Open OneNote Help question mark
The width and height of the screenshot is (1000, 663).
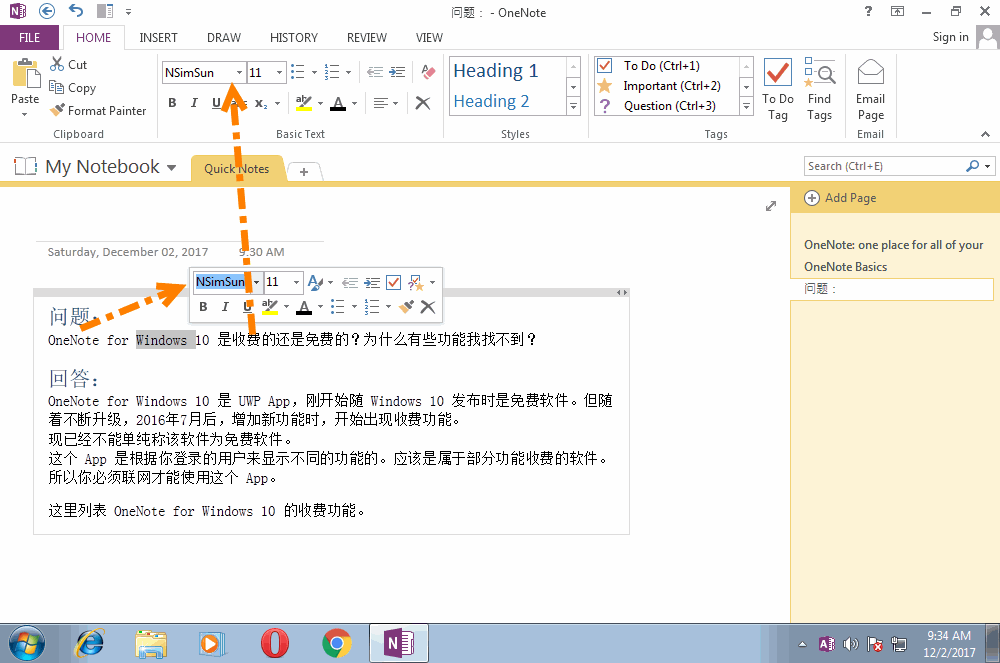coord(868,11)
